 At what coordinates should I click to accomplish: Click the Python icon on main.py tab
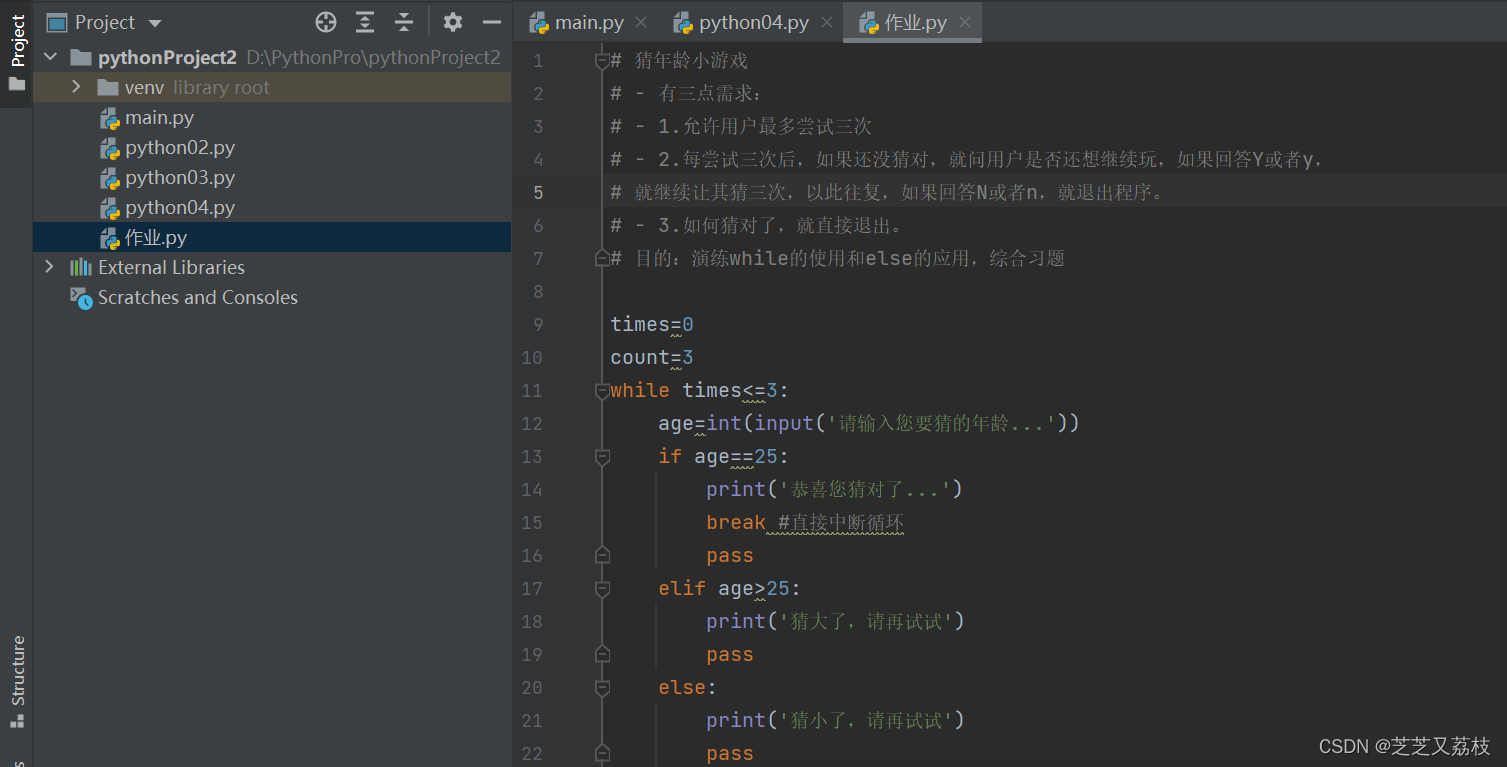point(539,23)
